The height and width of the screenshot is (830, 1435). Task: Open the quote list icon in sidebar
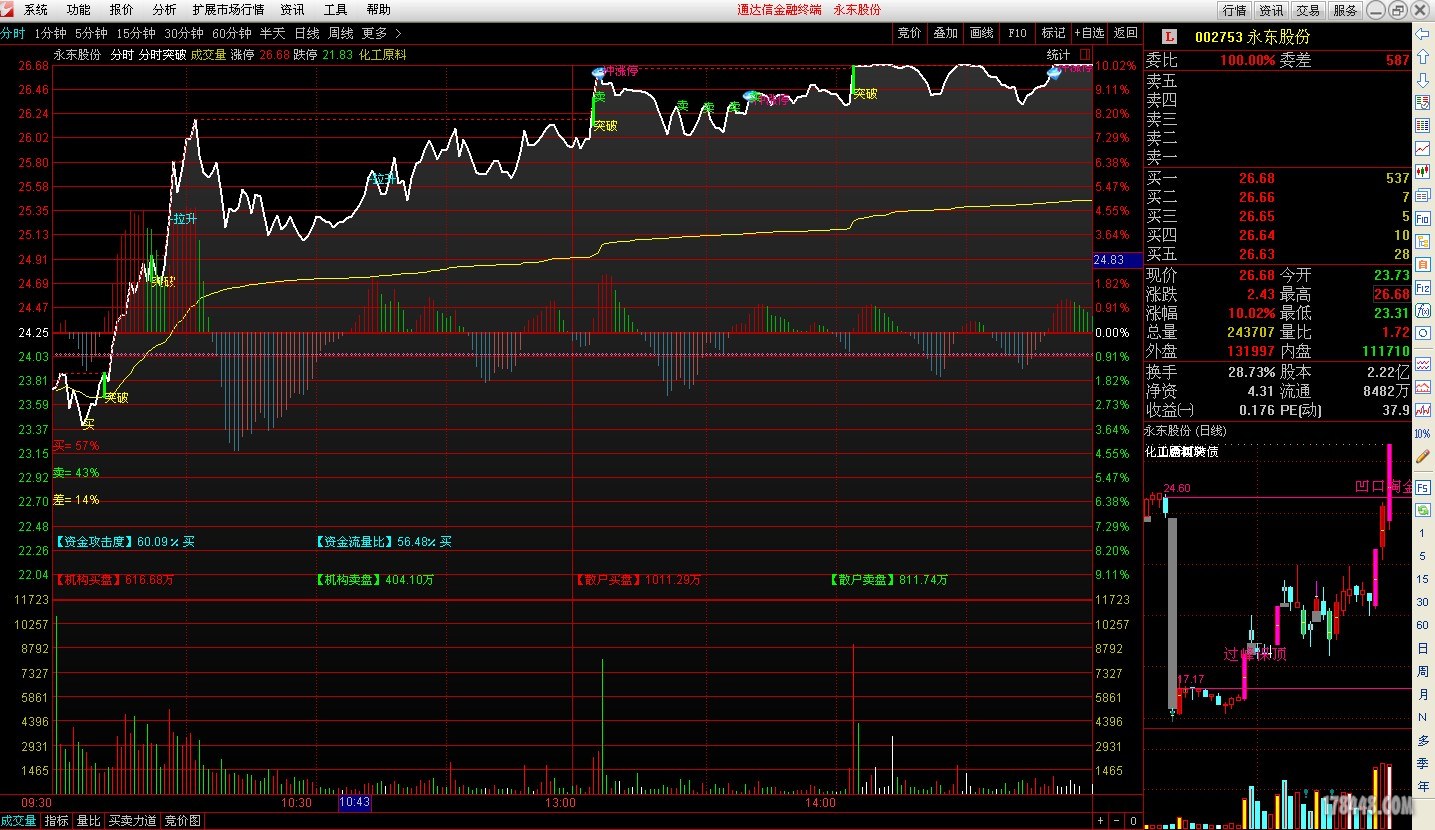tap(1422, 102)
